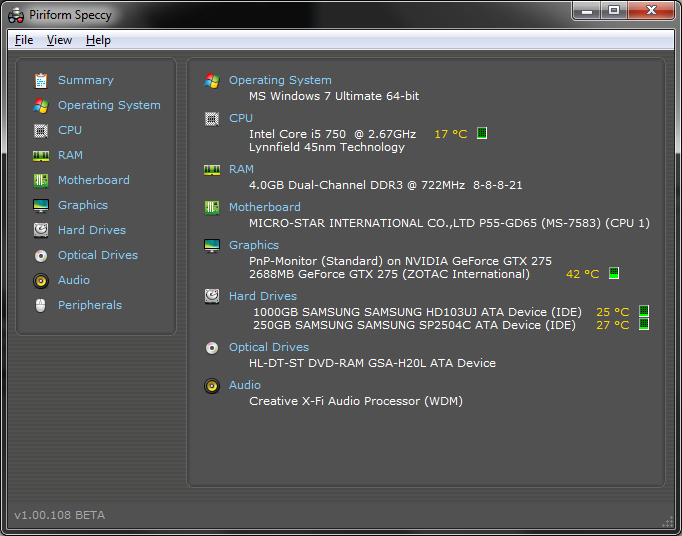The image size is (682, 536).
Task: Click the Audio speaker icon in main panel
Action: (x=212, y=386)
